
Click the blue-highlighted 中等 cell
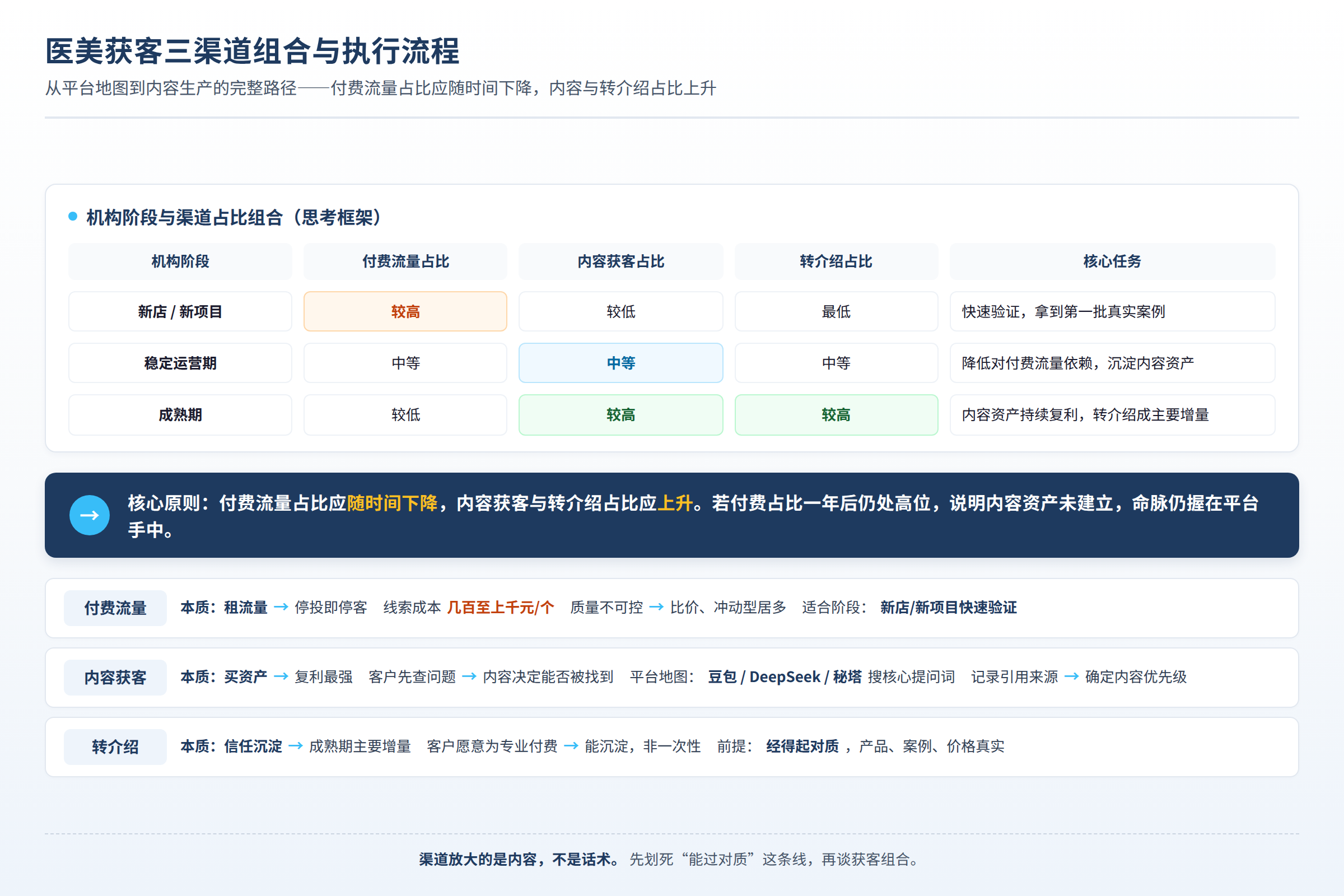[620, 363]
